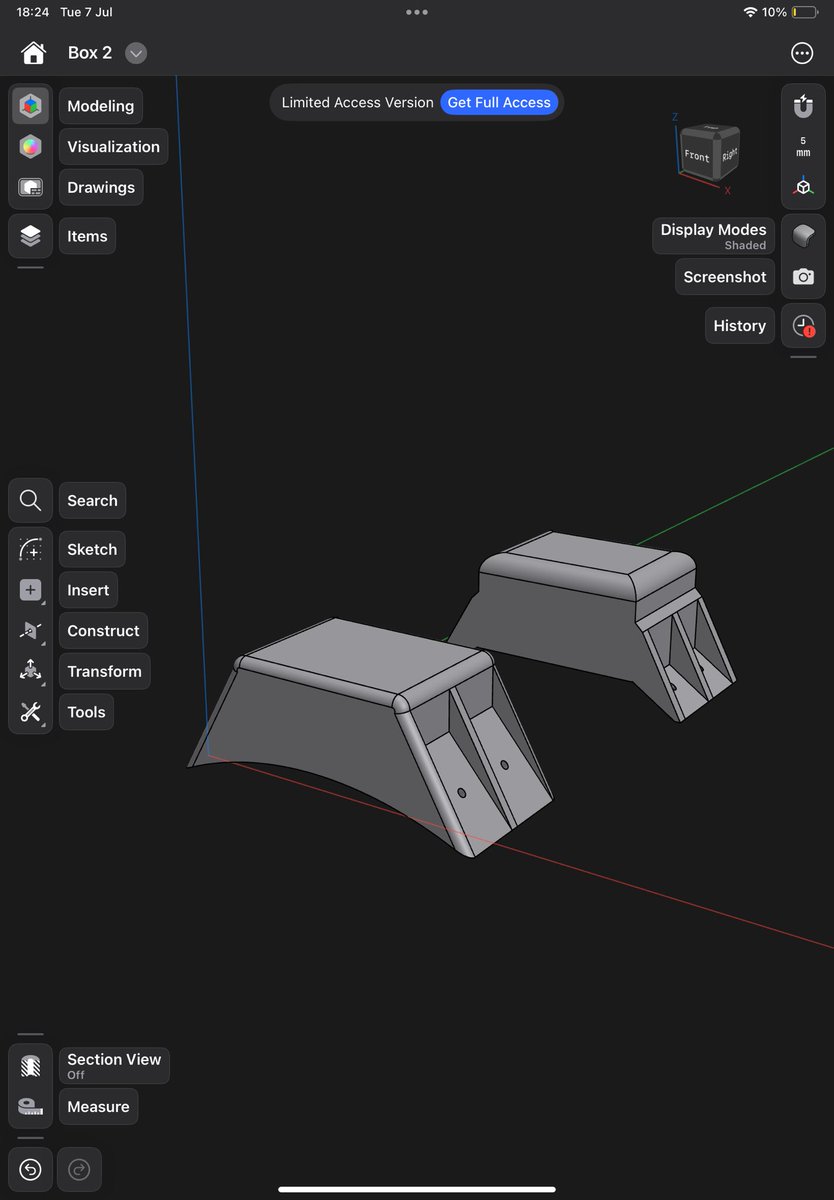The height and width of the screenshot is (1200, 834).
Task: Toggle the 3D axis snap icon
Action: (803, 187)
